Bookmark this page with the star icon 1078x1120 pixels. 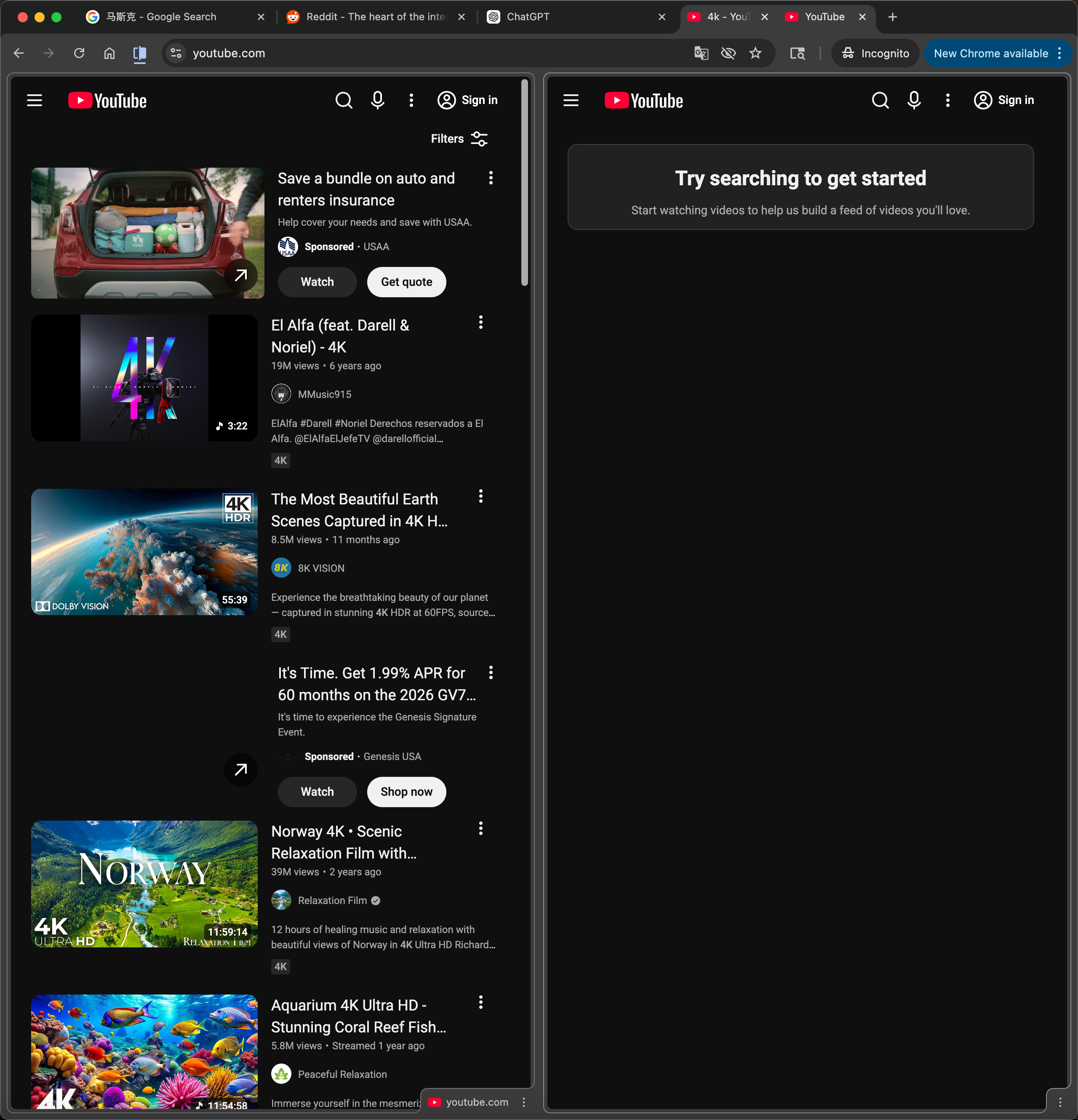coord(755,54)
